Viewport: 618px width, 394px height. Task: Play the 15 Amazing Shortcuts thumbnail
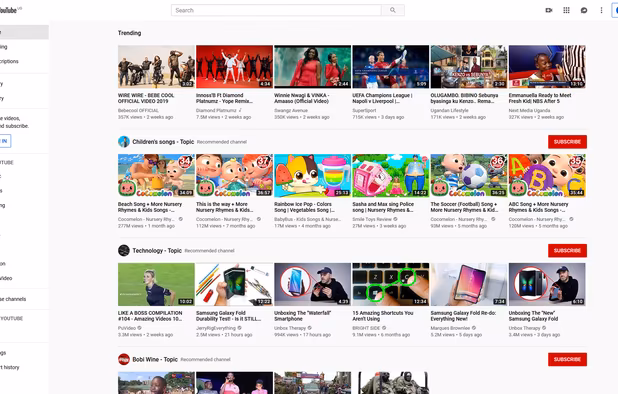point(391,284)
